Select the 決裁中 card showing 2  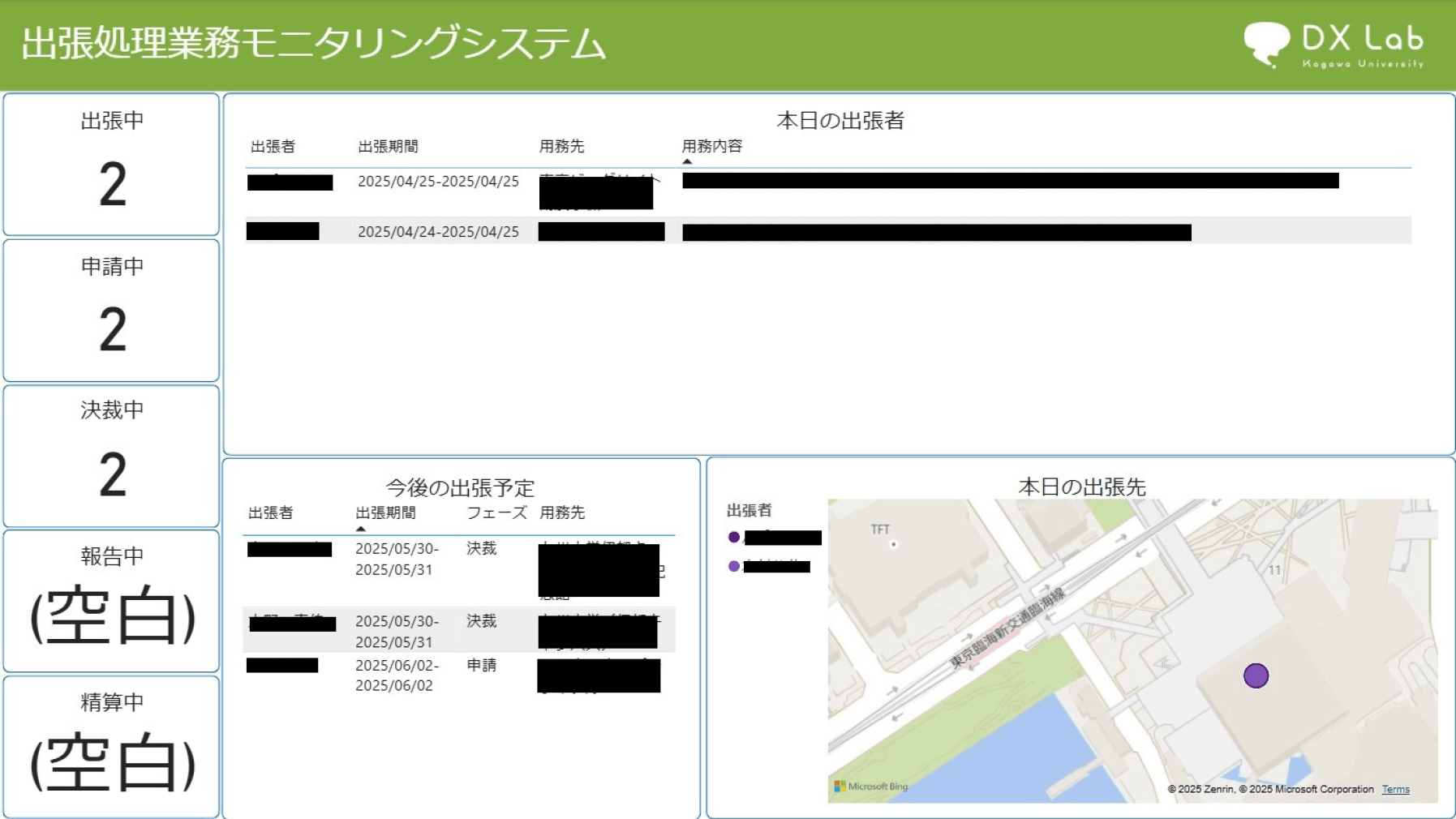[111, 457]
